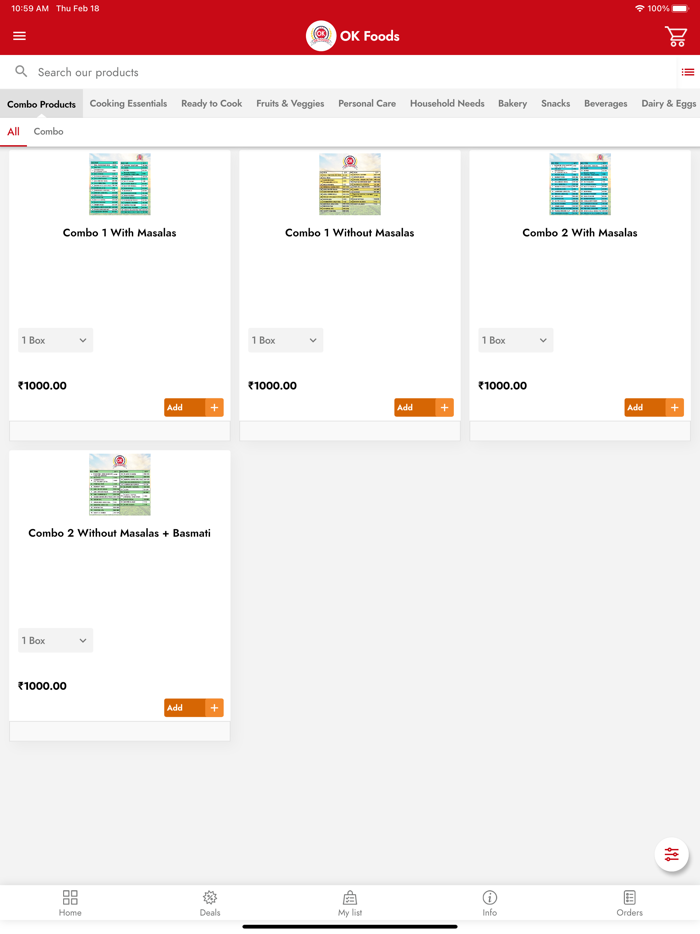700x934 pixels.
Task: Add Combo 1 With Masalas to cart
Action: pos(185,407)
